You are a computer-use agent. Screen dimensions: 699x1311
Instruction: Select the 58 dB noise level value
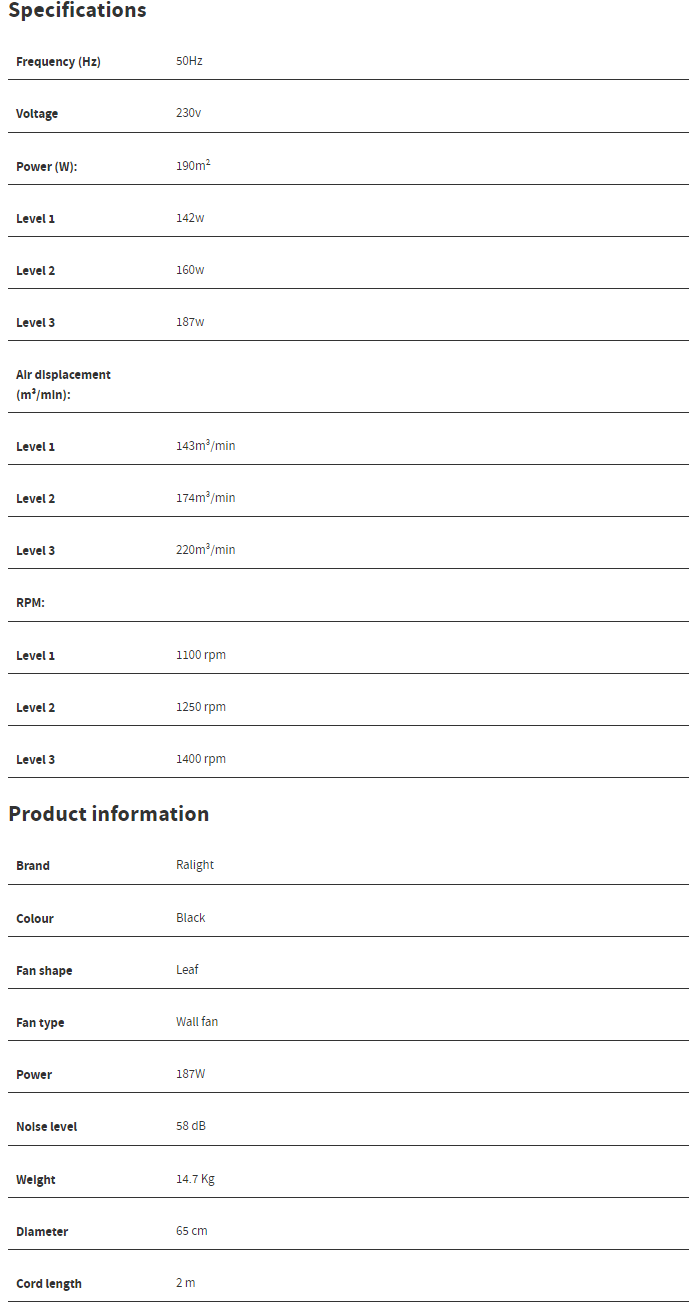[x=191, y=1125]
